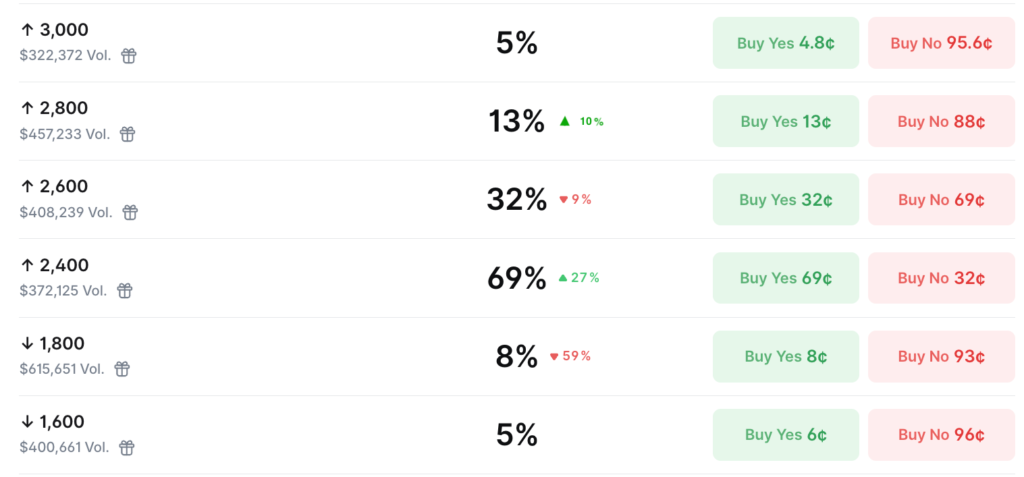
Task: Click the gift icon beside $615,651 Vol.
Action: coord(122,369)
